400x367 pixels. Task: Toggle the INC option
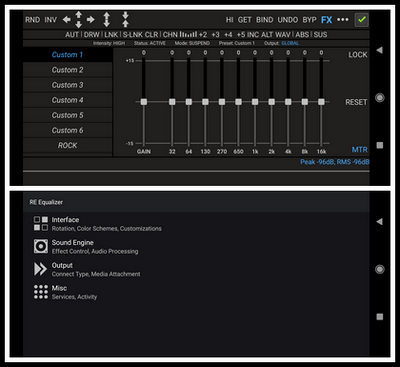253,35
